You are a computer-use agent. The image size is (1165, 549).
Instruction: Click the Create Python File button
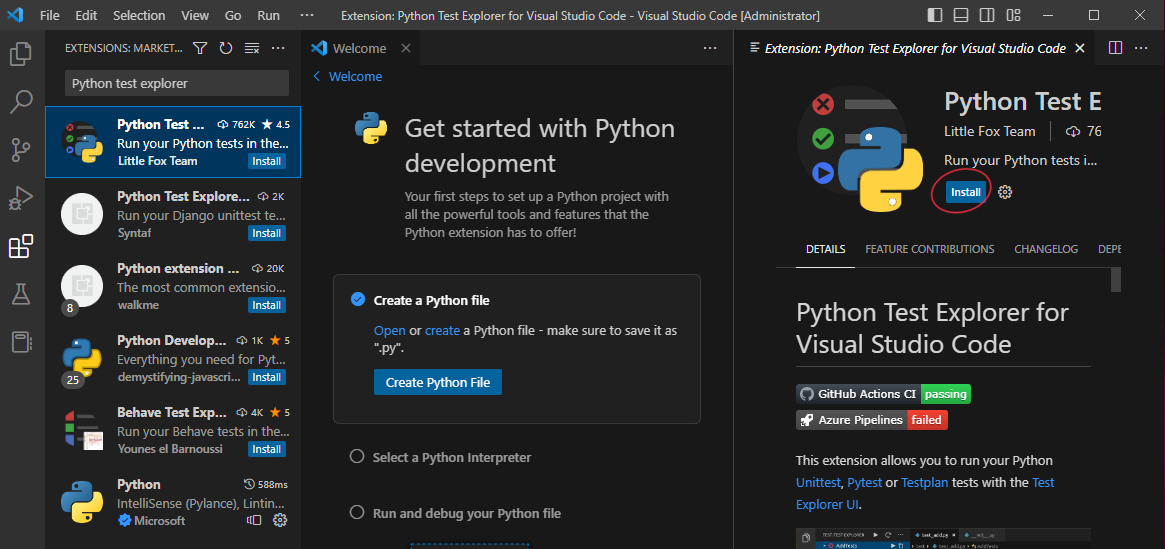438,383
